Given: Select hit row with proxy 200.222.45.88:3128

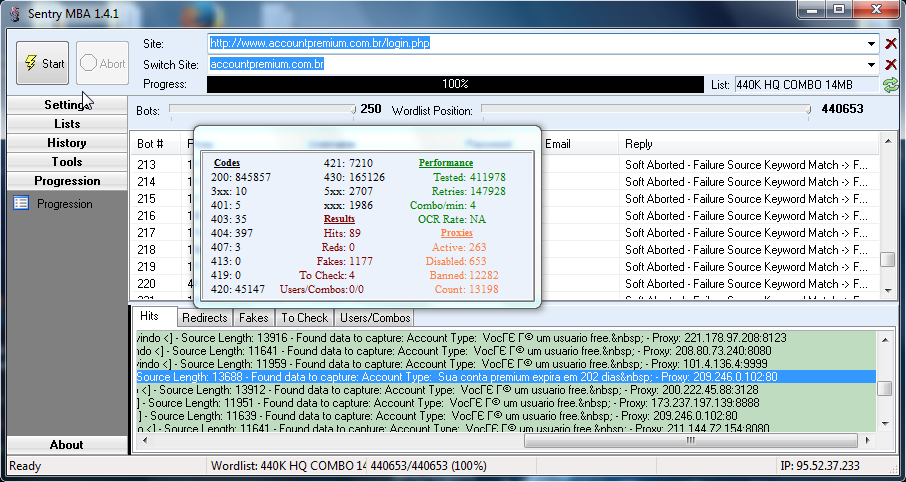Looking at the screenshot, I should pyautogui.click(x=506, y=390).
